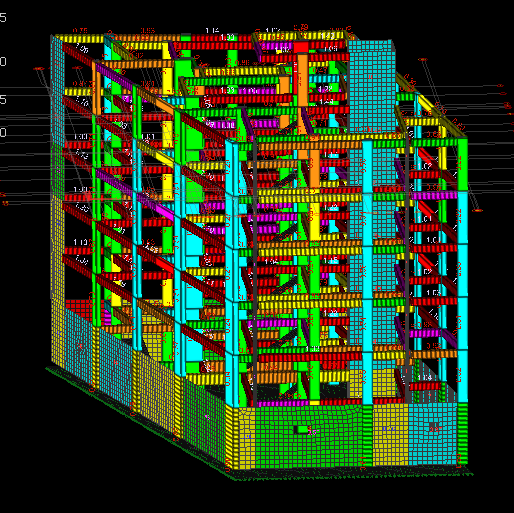
Task: Click the white 1.07 label on right frame
Action: [x=424, y=166]
